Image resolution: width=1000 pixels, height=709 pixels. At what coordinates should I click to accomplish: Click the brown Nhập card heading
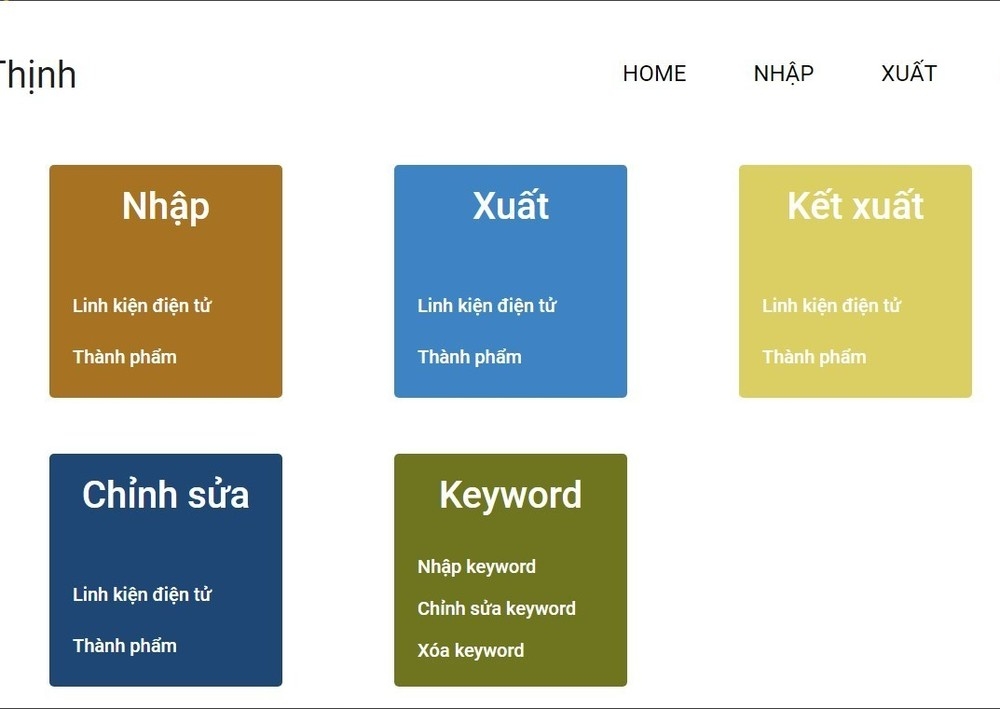(x=166, y=207)
